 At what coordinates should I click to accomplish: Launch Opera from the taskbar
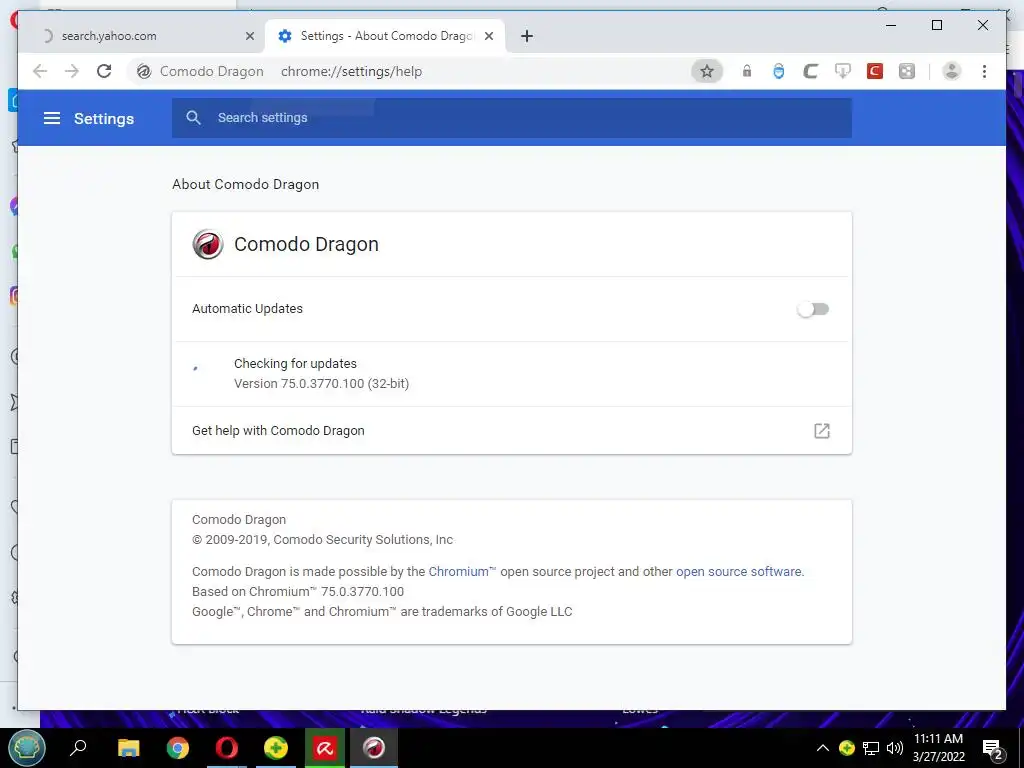tap(227, 748)
